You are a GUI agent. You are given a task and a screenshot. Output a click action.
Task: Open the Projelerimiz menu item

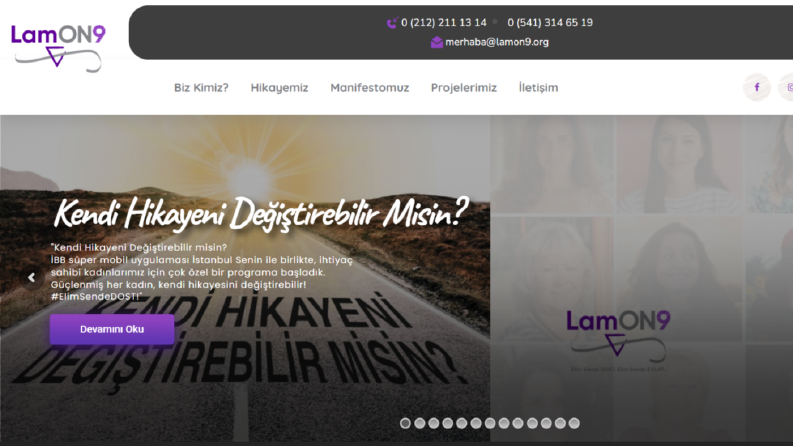click(464, 87)
